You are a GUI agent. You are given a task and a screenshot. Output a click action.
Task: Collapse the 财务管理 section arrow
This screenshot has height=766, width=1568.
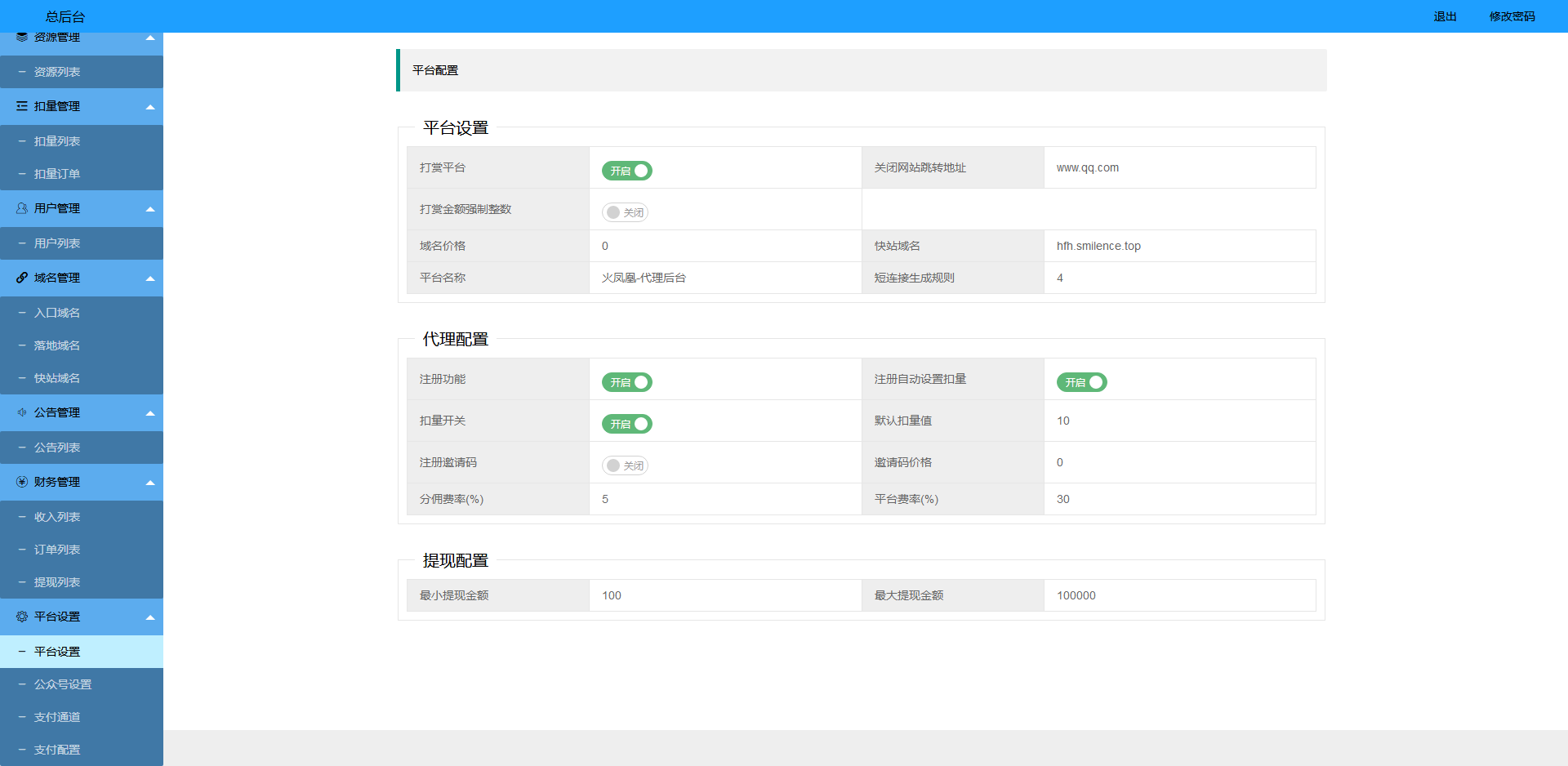point(150,482)
